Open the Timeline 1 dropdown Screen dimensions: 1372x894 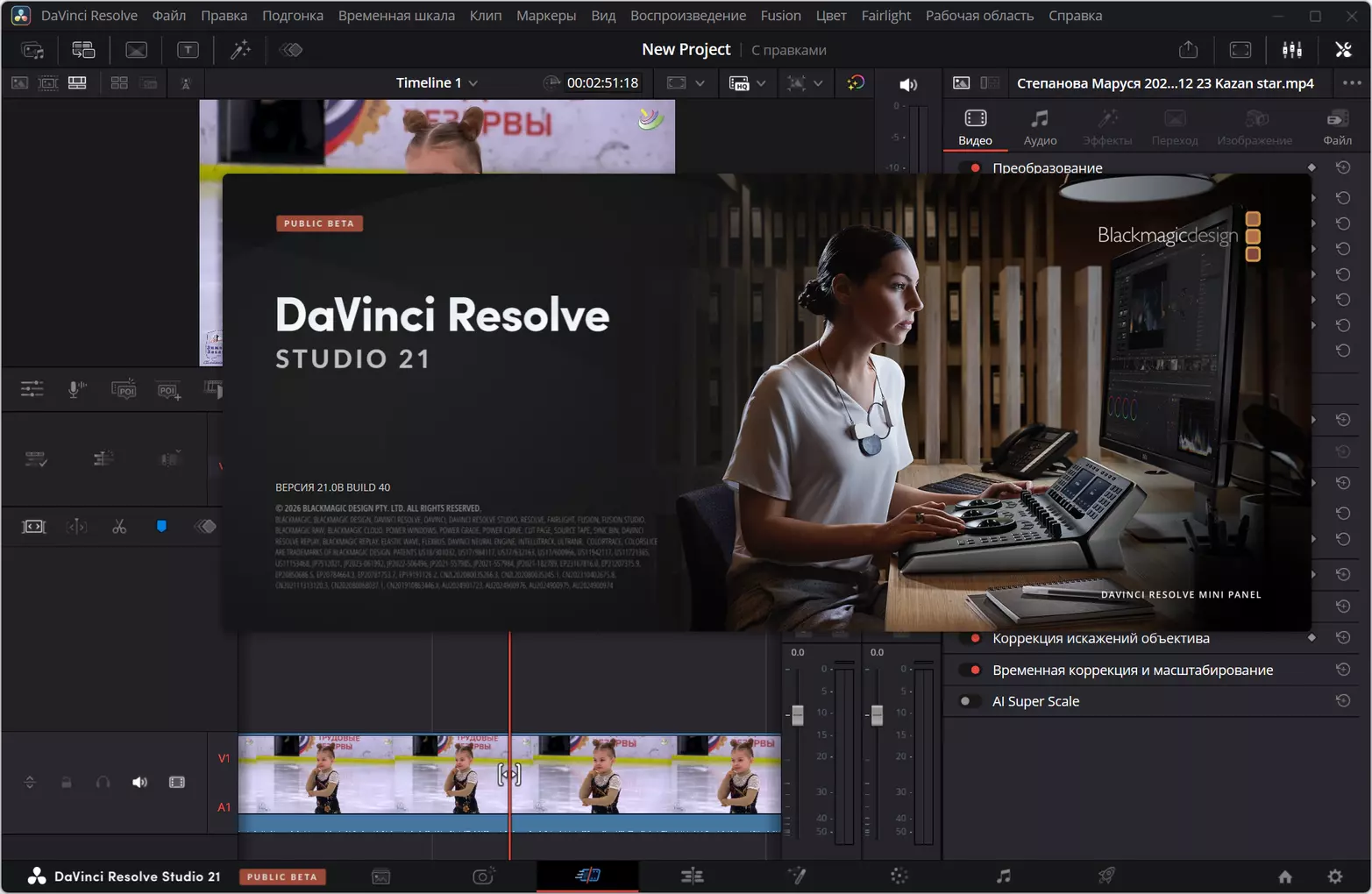[437, 82]
